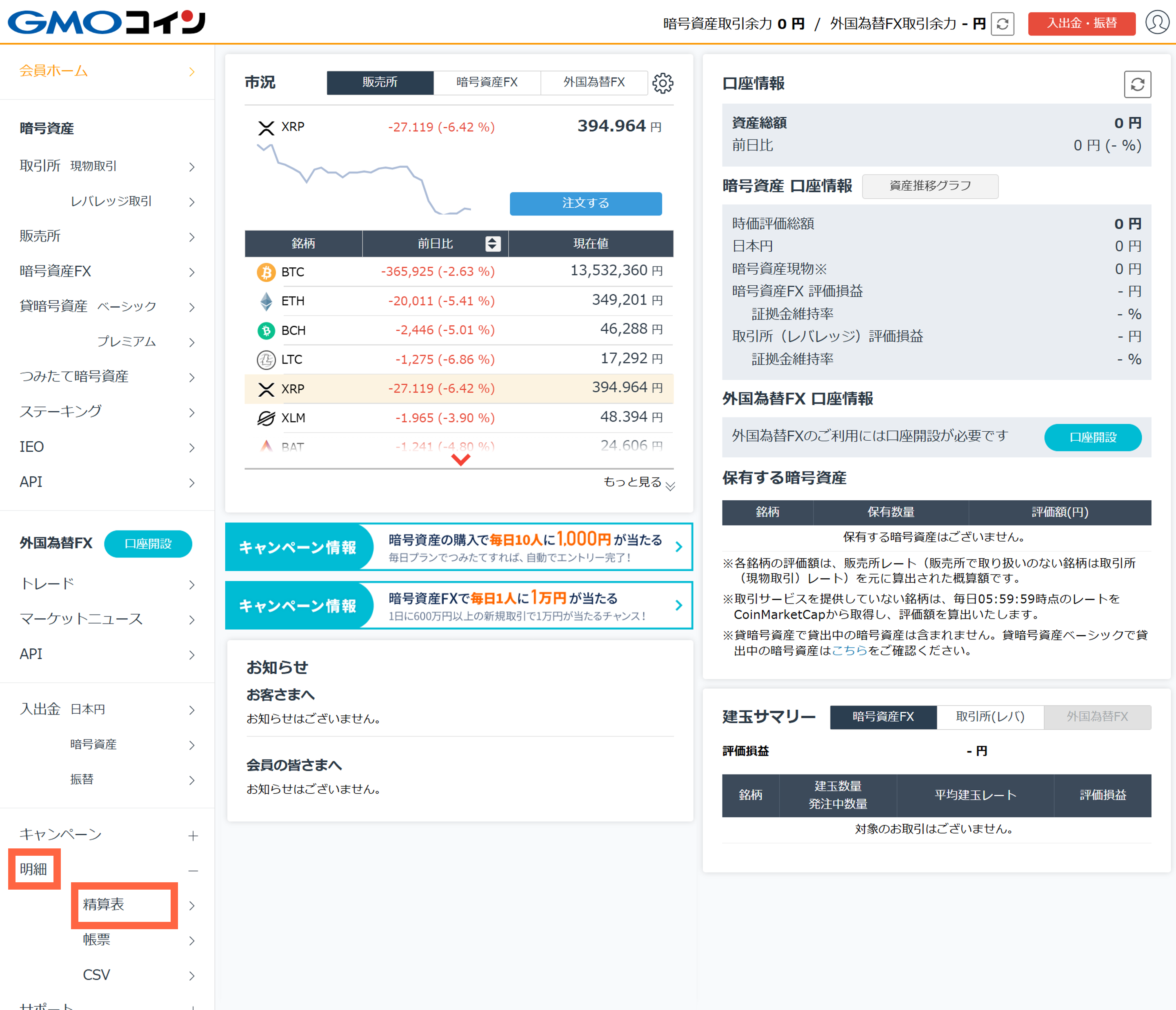1176x1010 pixels.
Task: Open 1,000円 campaign banner
Action: [x=458, y=547]
